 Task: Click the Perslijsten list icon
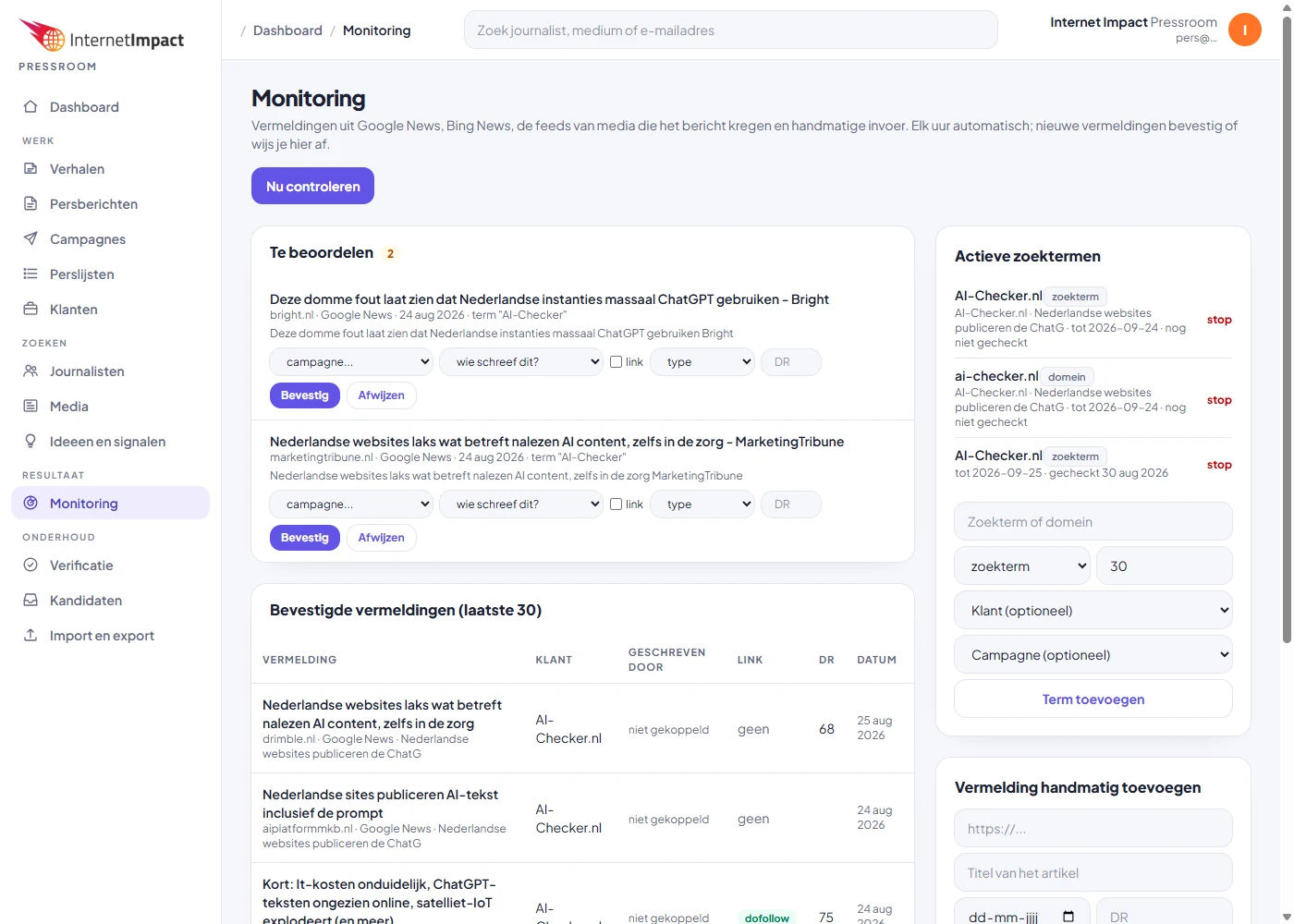click(31, 274)
